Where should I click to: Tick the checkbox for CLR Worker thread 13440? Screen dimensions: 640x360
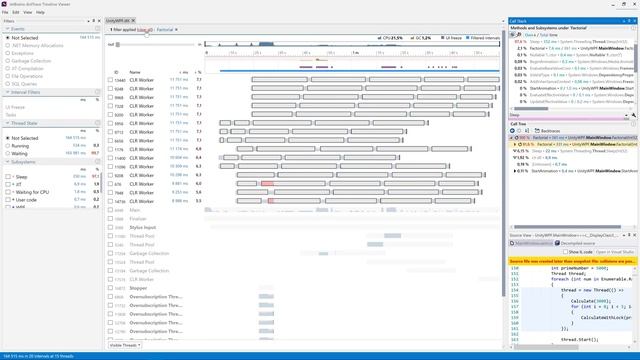110,80
